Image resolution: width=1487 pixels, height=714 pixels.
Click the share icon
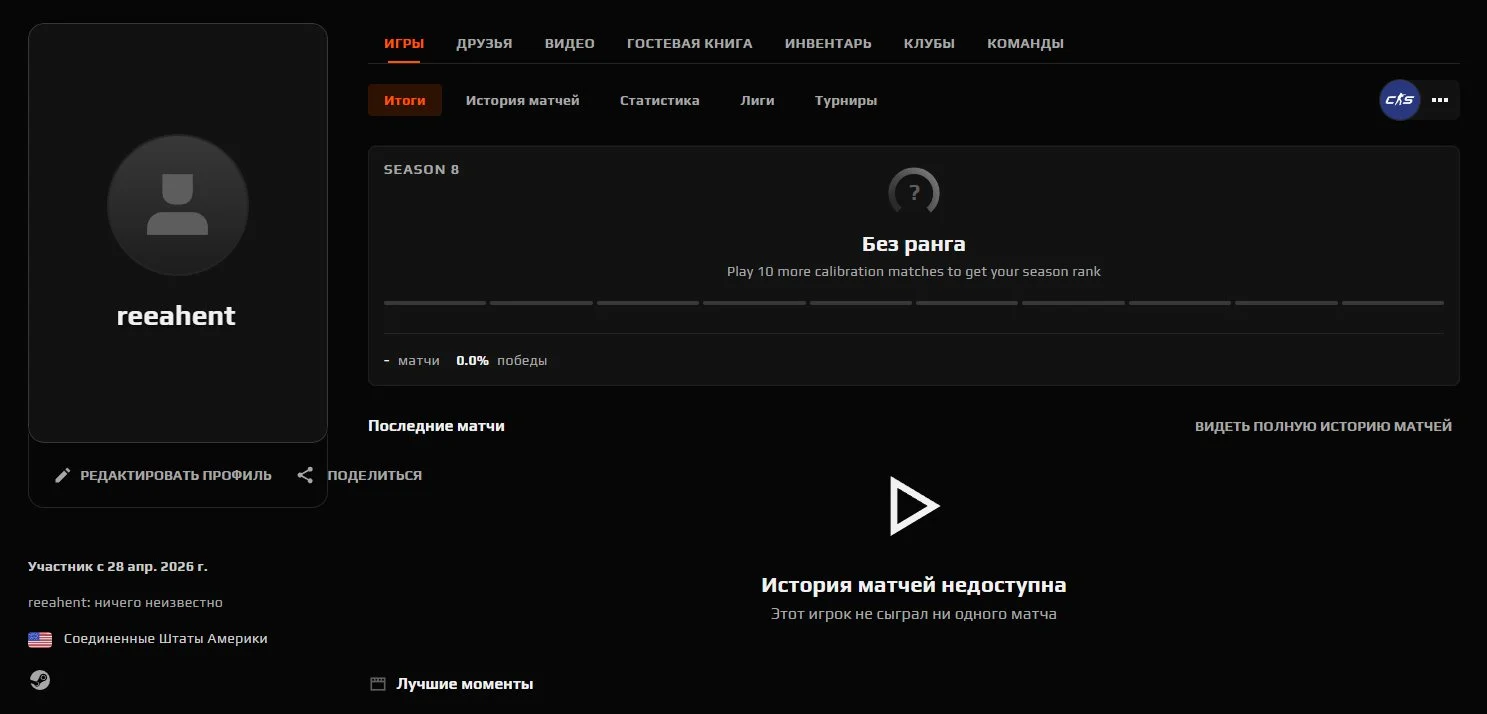pyautogui.click(x=306, y=476)
